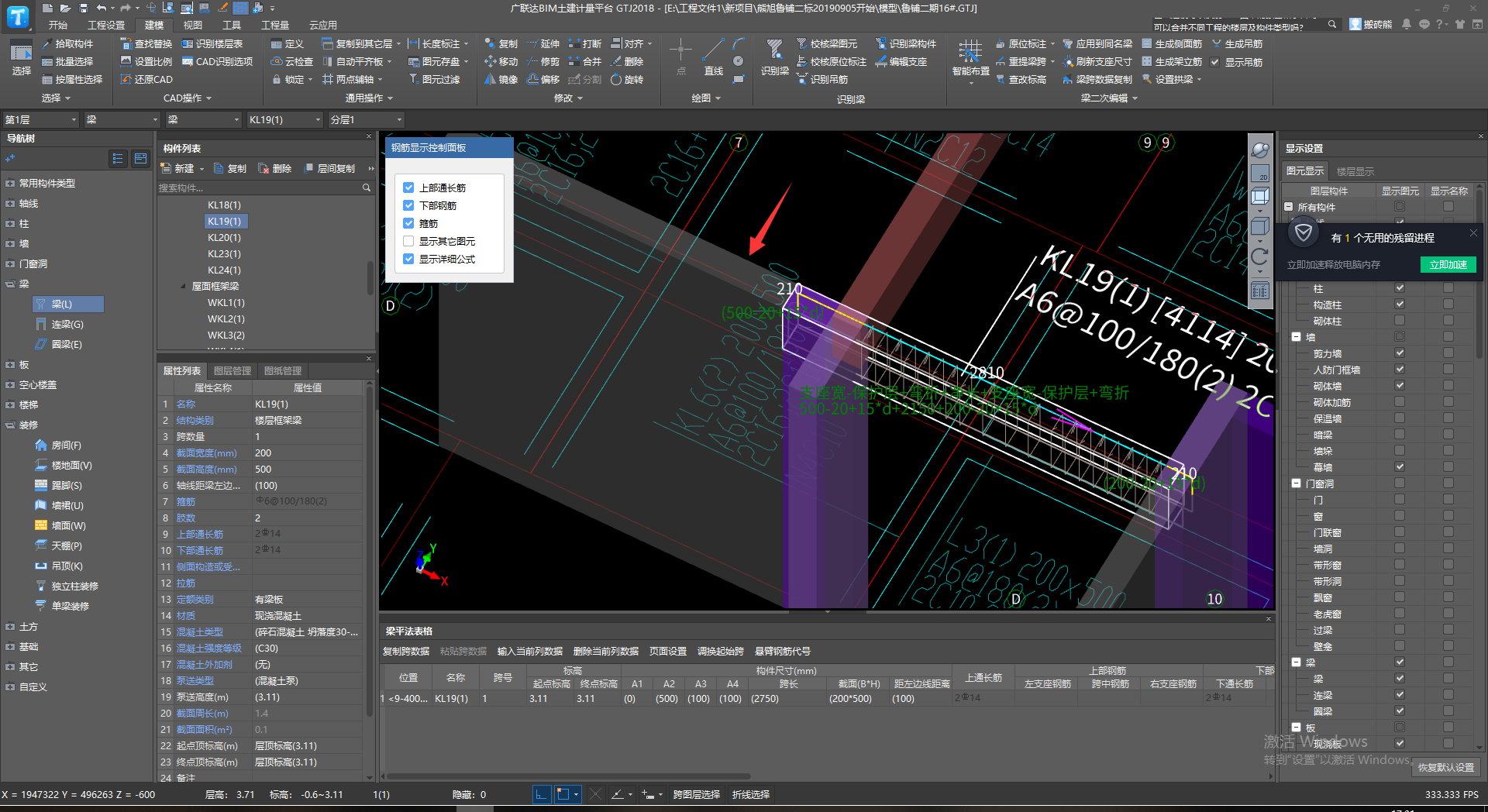Expand the 基础 navigation tree node
This screenshot has height=812, width=1488.
pos(10,647)
